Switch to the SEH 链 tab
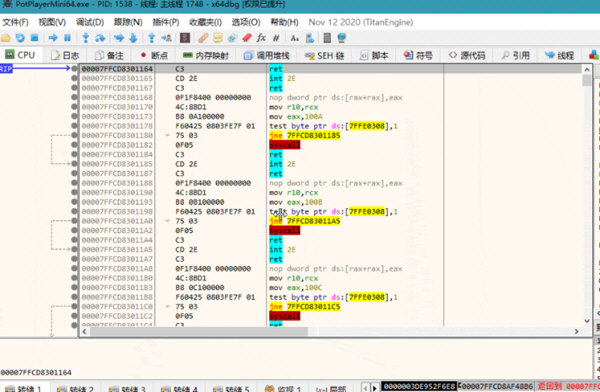The width and height of the screenshot is (600, 392). 324,56
